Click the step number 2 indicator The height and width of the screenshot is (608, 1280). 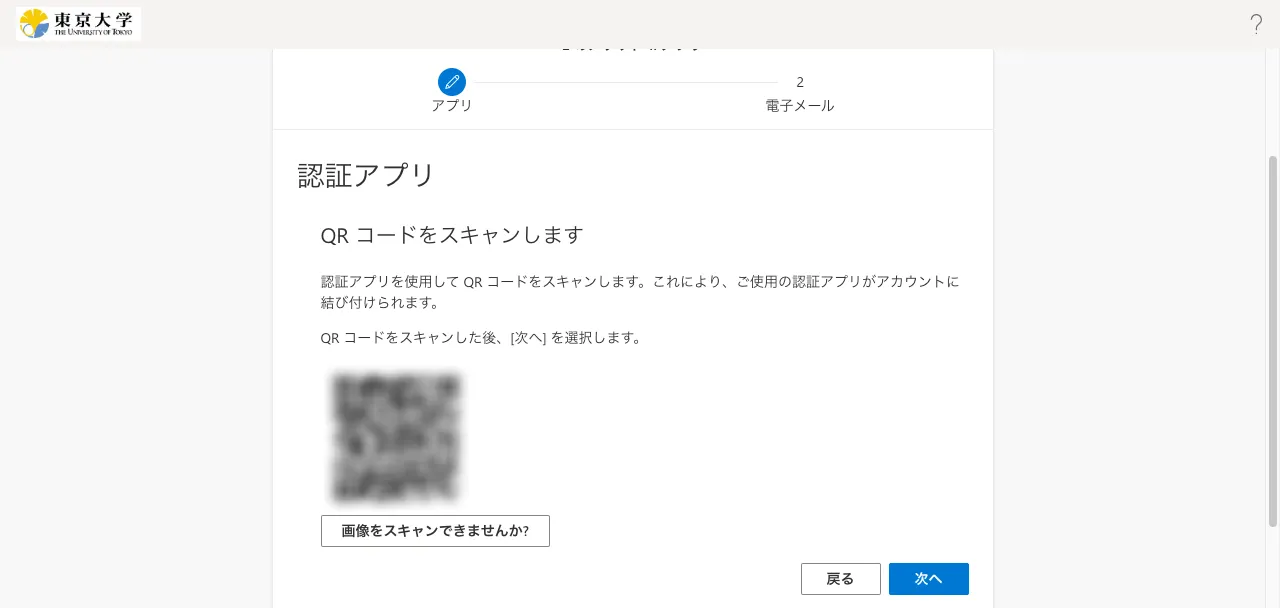tap(800, 82)
